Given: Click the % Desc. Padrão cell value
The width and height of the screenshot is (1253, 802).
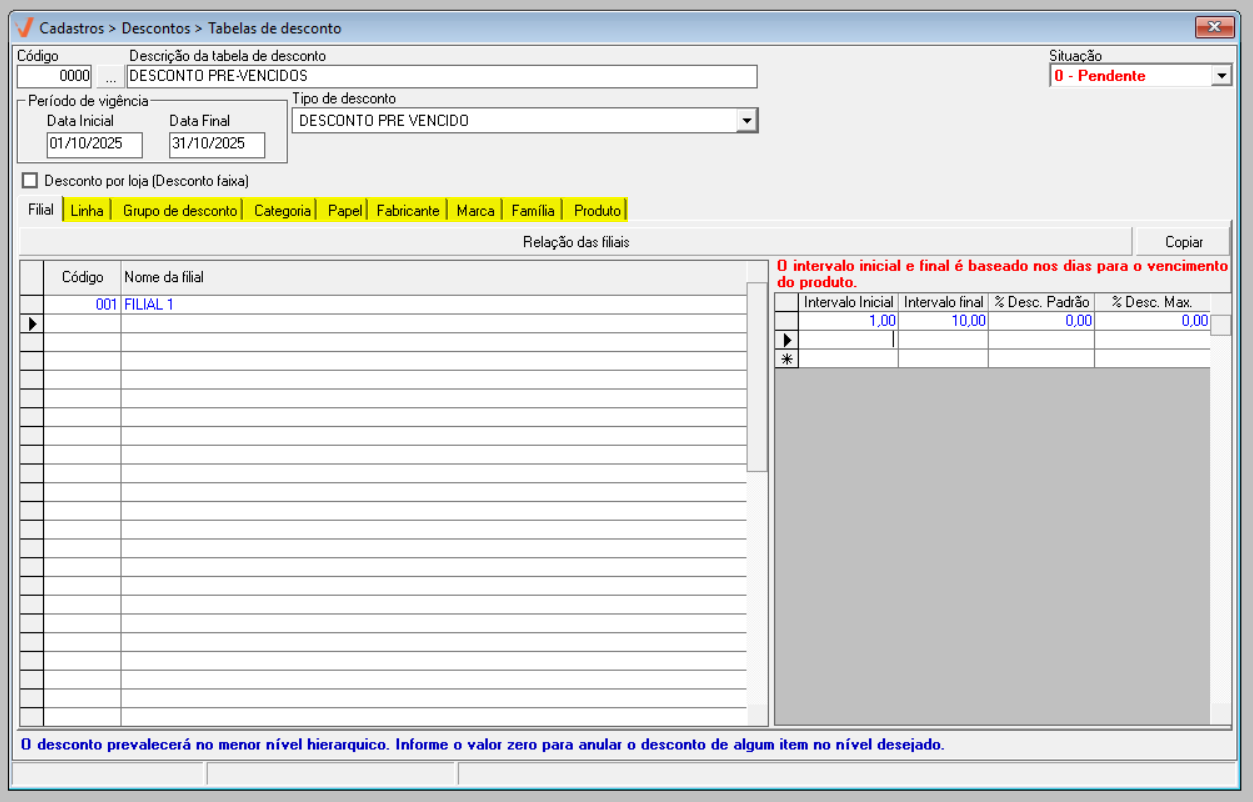Looking at the screenshot, I should pos(1040,321).
